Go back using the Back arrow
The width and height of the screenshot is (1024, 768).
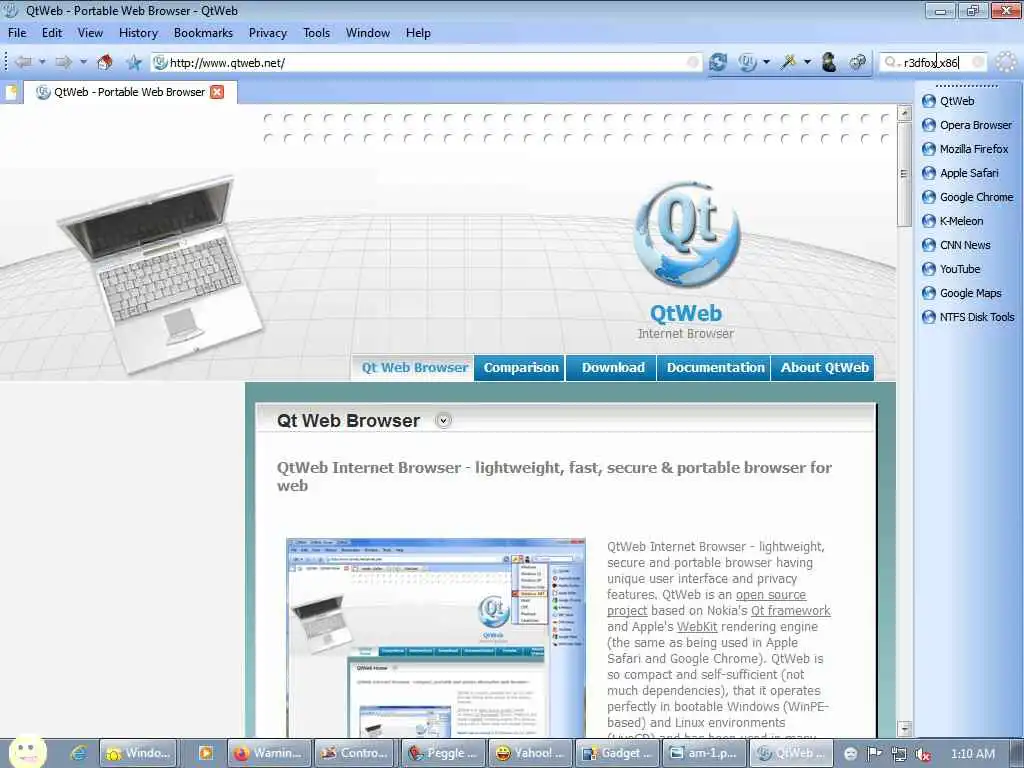23,63
